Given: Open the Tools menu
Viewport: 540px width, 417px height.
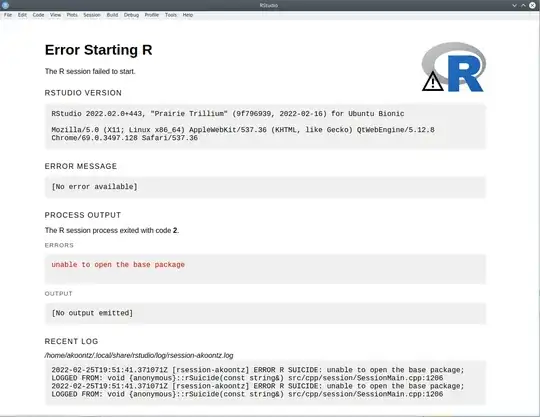Looking at the screenshot, I should (x=171, y=15).
